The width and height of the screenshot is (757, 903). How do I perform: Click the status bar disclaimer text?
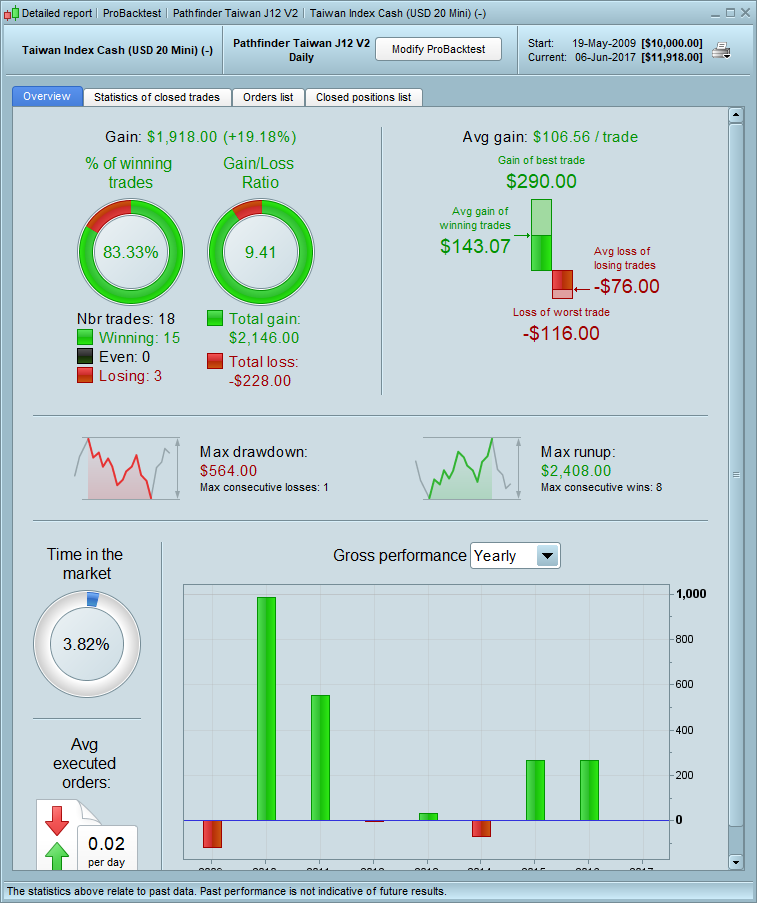pyautogui.click(x=226, y=891)
